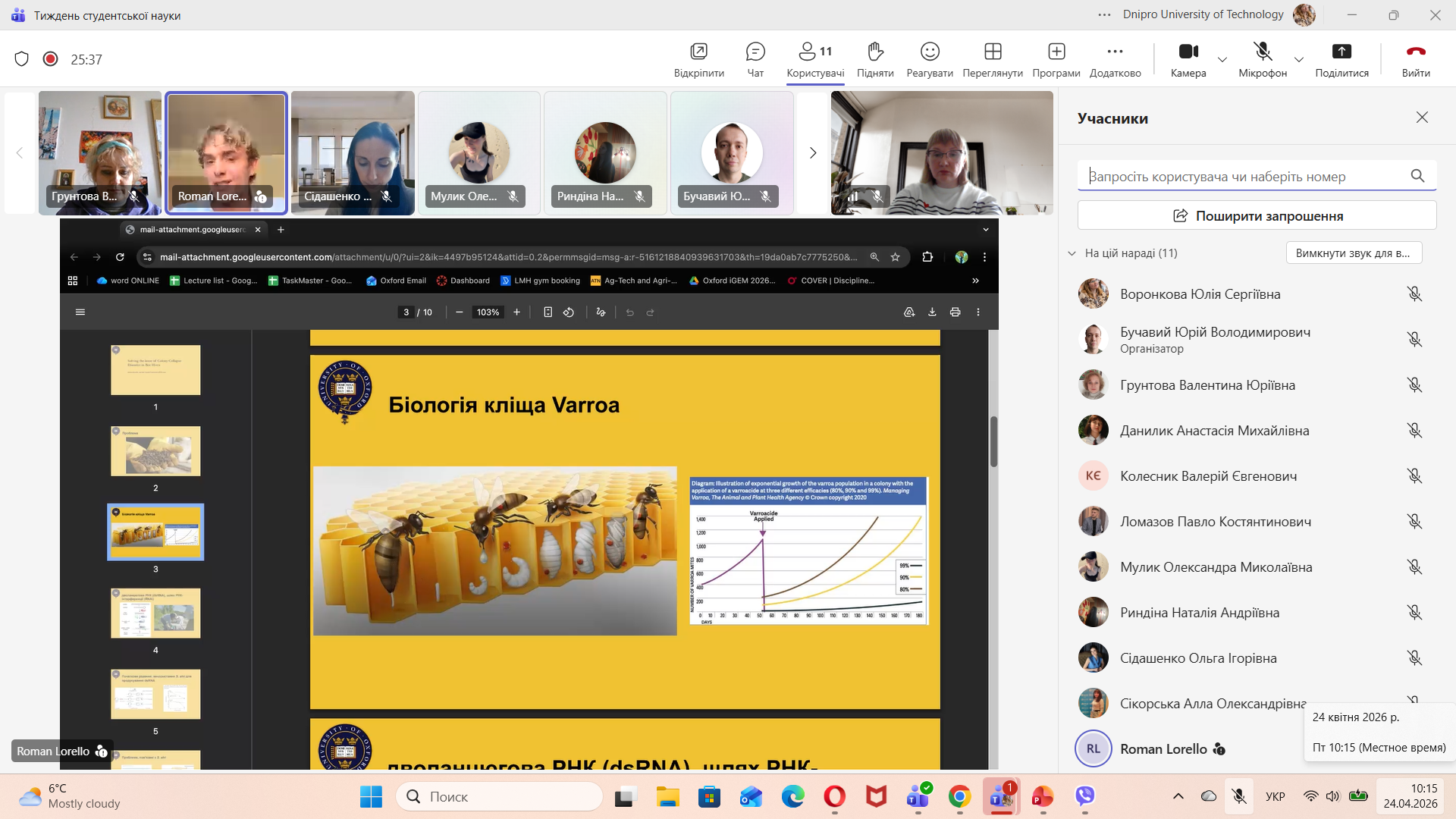This screenshot has height=819, width=1456.
Task: Open the Reactions smiley icon
Action: click(930, 52)
